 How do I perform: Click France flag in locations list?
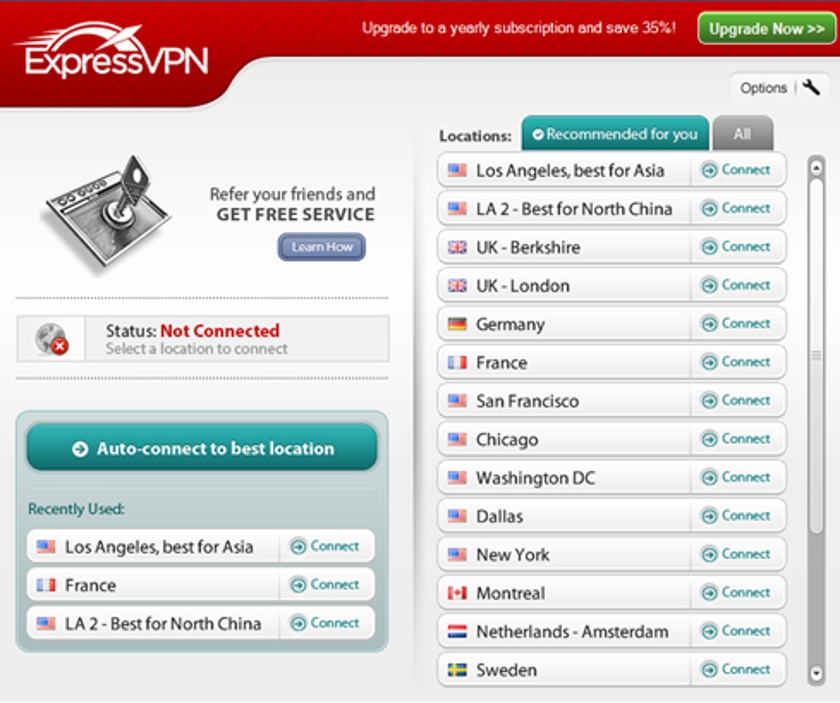[457, 363]
